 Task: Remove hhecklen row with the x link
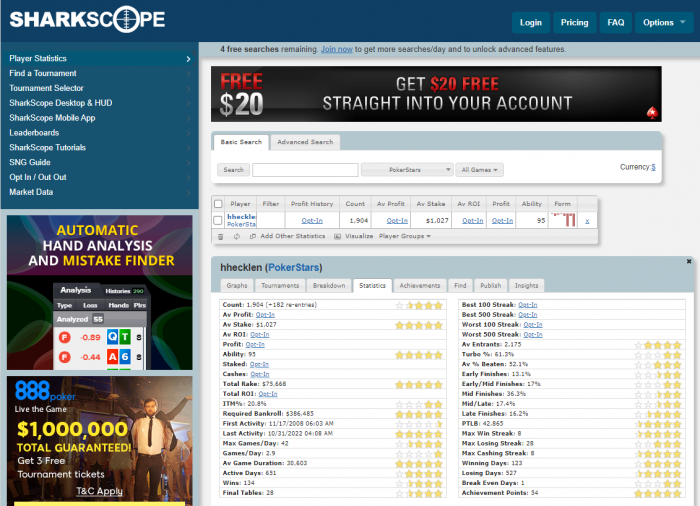[587, 221]
